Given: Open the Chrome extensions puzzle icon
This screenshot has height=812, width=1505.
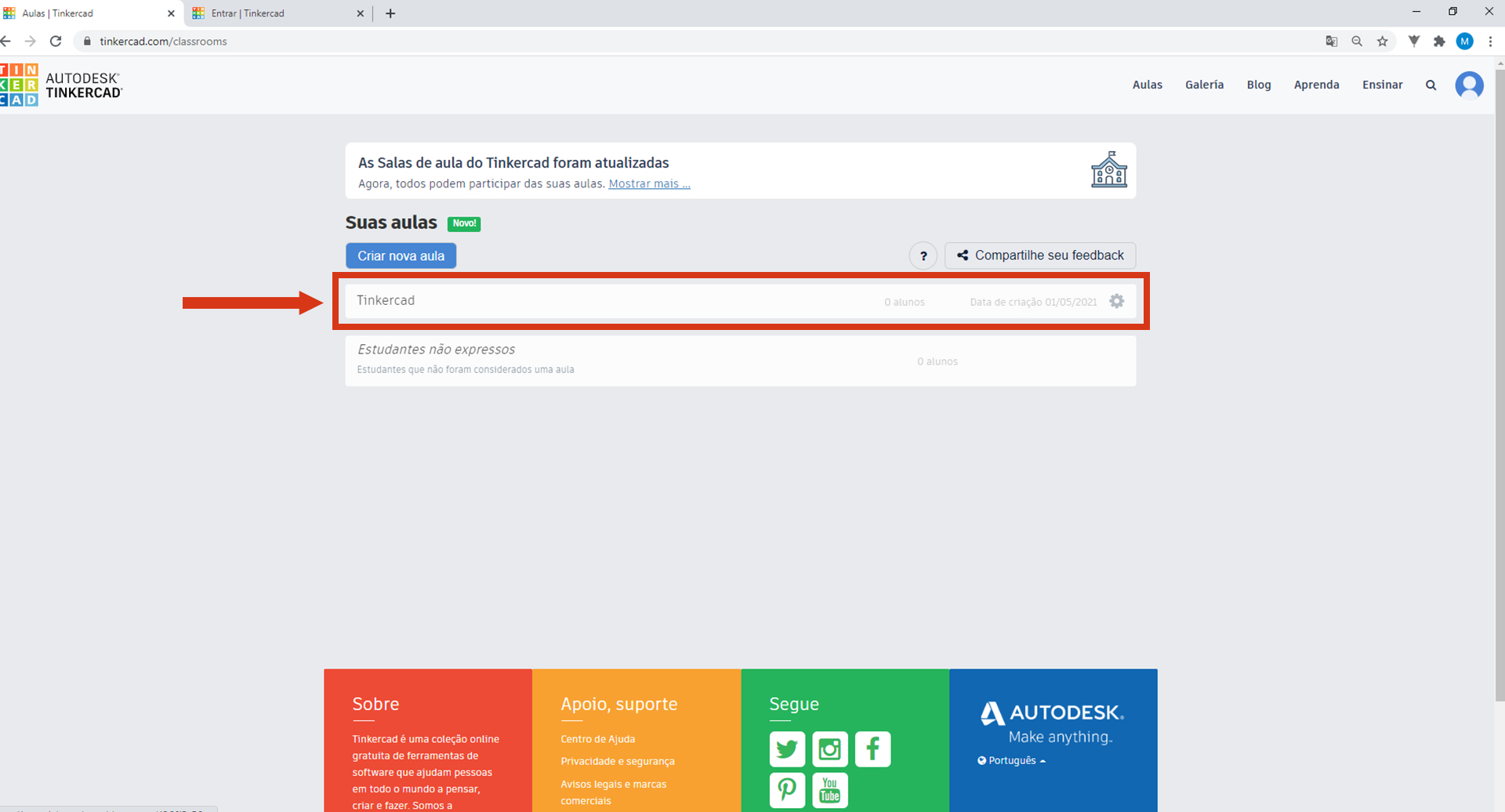Looking at the screenshot, I should (x=1439, y=42).
